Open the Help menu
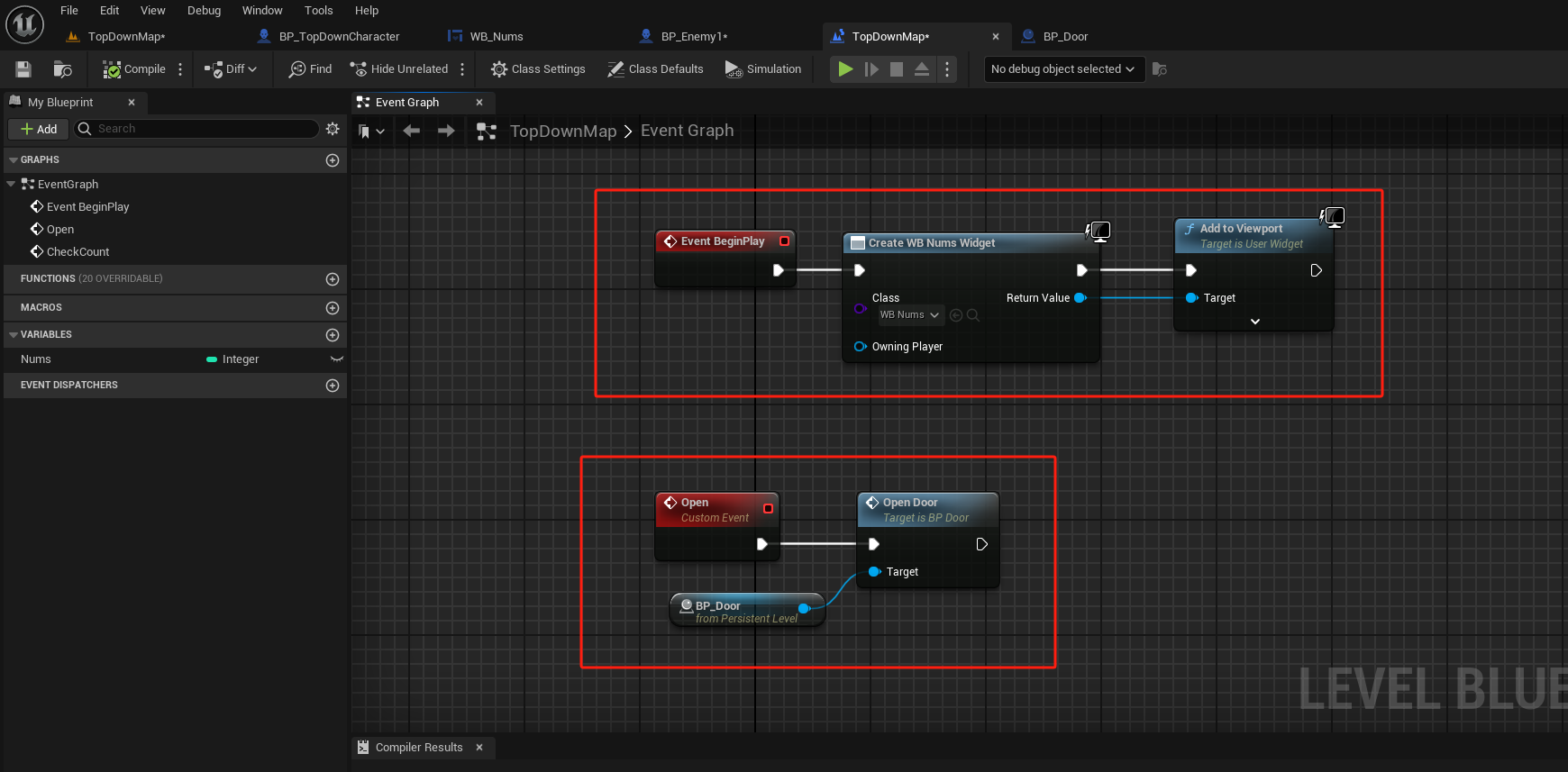Screen dimensions: 1568x772 (x=367, y=11)
